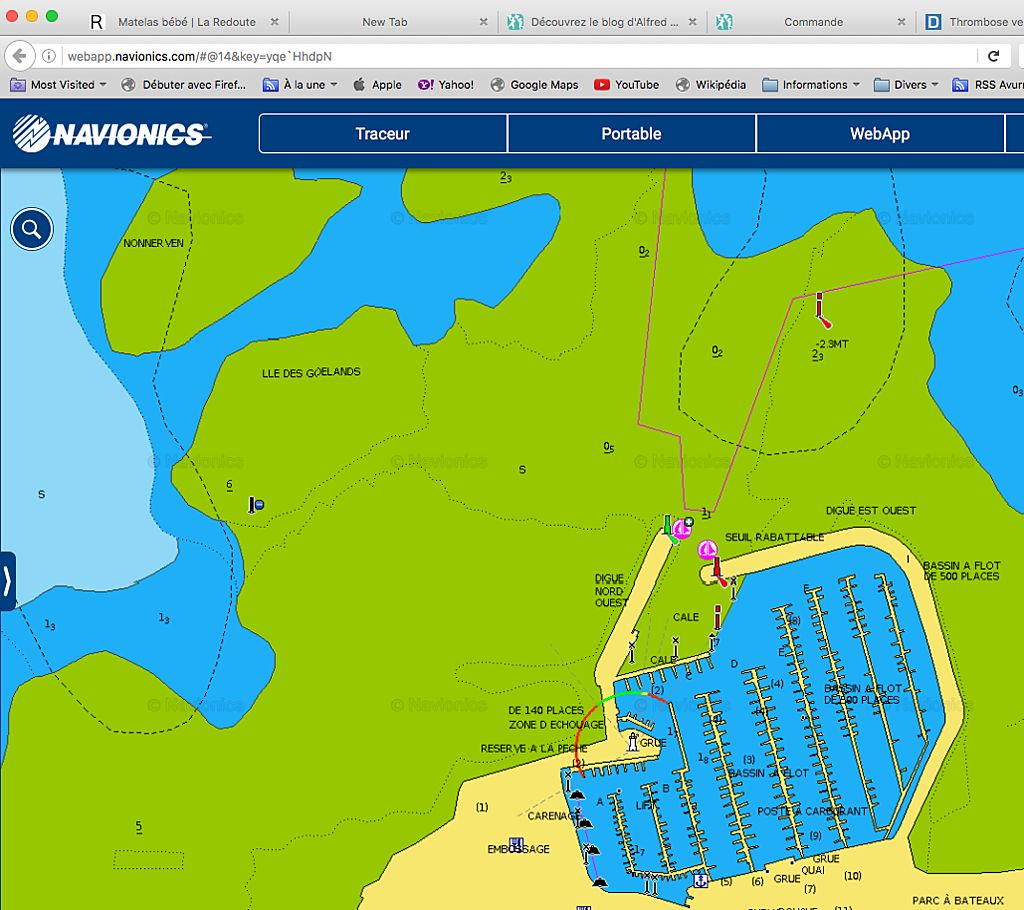
Task: Select the red buoy above the -2.3MT label
Action: click(x=822, y=310)
